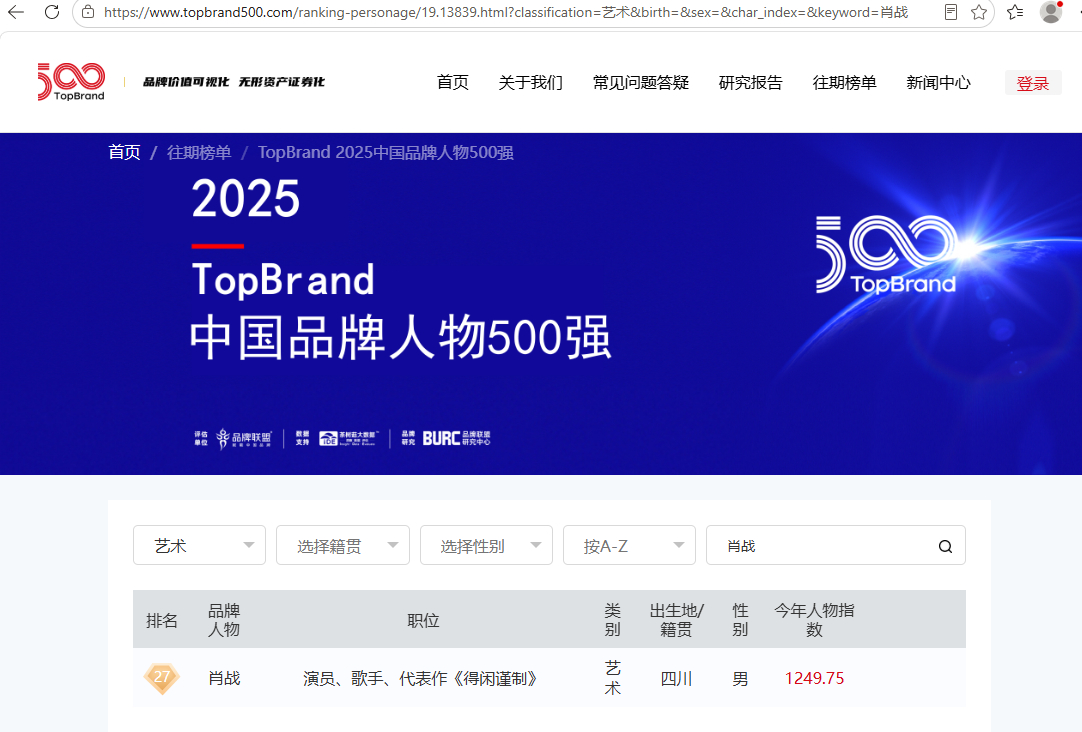The image size is (1082, 732).
Task: Open the browser profile avatar
Action: [1051, 12]
